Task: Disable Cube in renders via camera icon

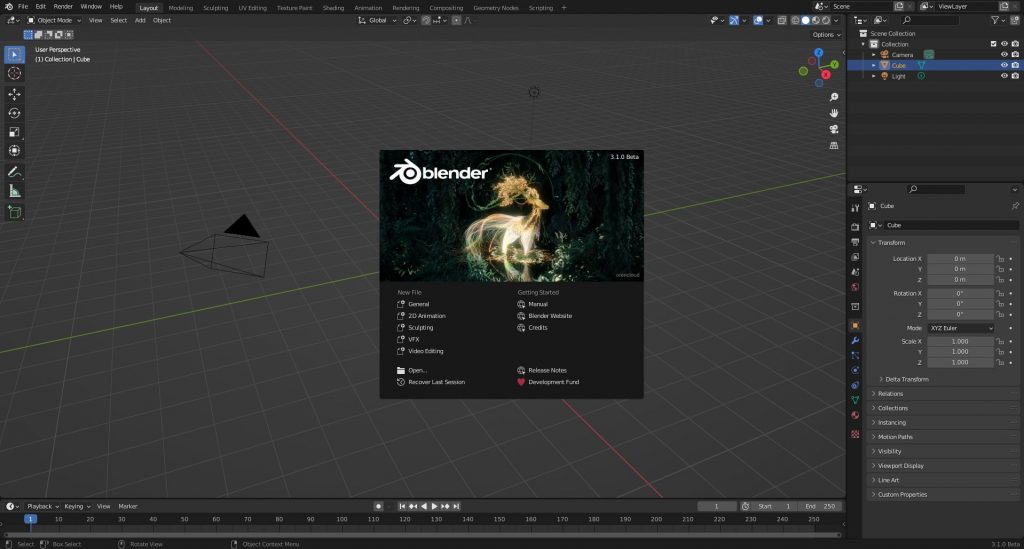Action: 1015,65
